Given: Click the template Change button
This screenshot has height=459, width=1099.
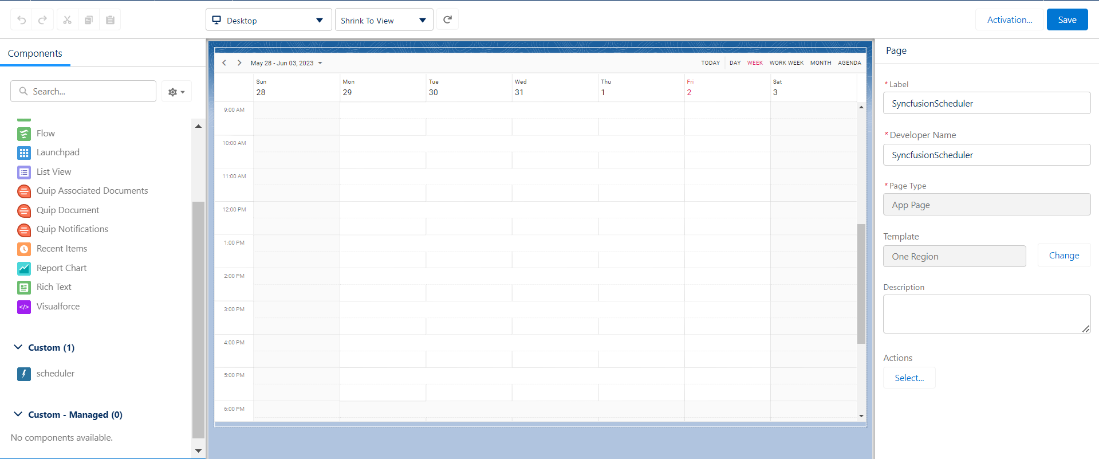Looking at the screenshot, I should click(1063, 256).
